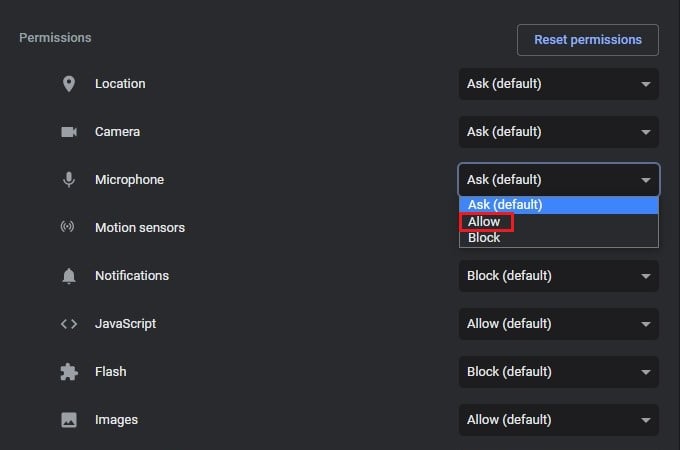Click the JavaScript code brackets icon
This screenshot has height=450, width=680.
tap(69, 324)
